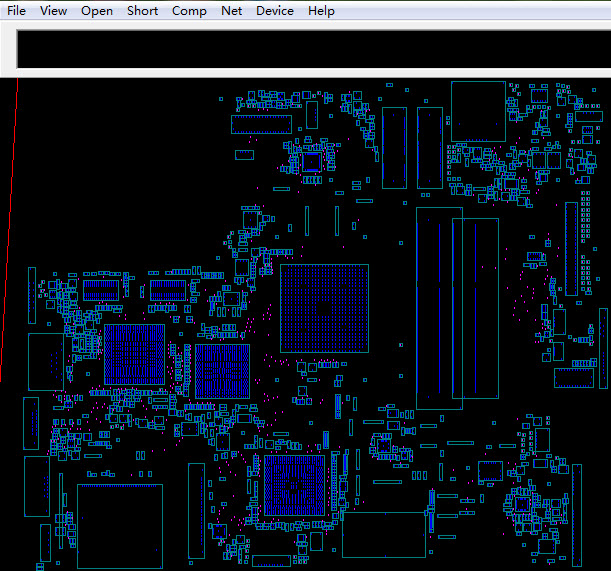
Task: Open the View menu
Action: click(x=53, y=11)
